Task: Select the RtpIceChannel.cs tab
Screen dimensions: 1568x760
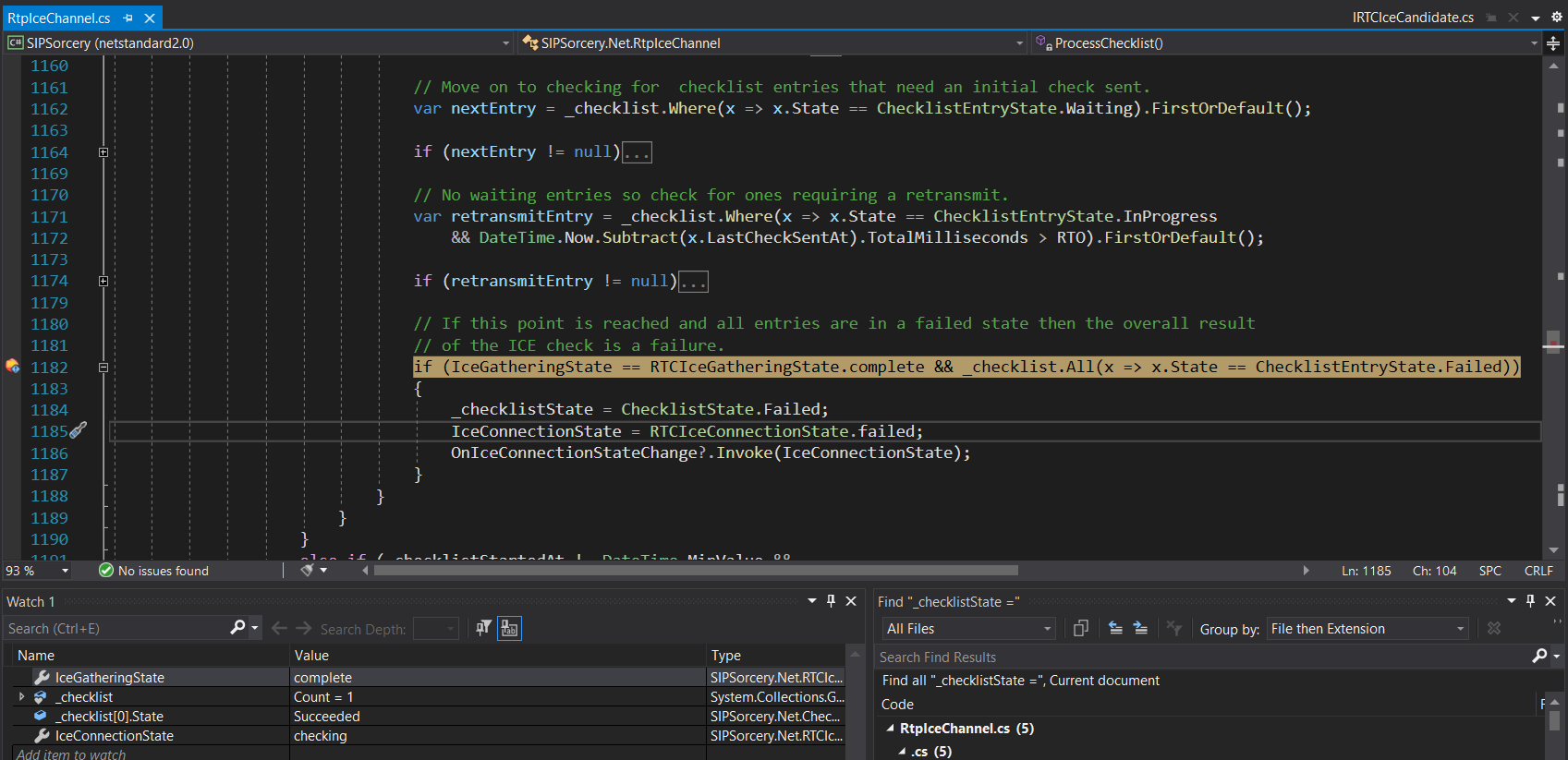Action: (x=59, y=18)
